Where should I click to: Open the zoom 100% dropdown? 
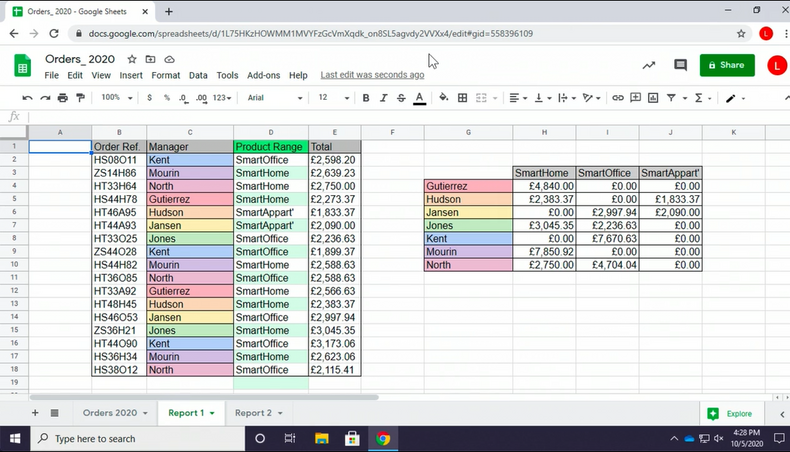pyautogui.click(x=116, y=98)
